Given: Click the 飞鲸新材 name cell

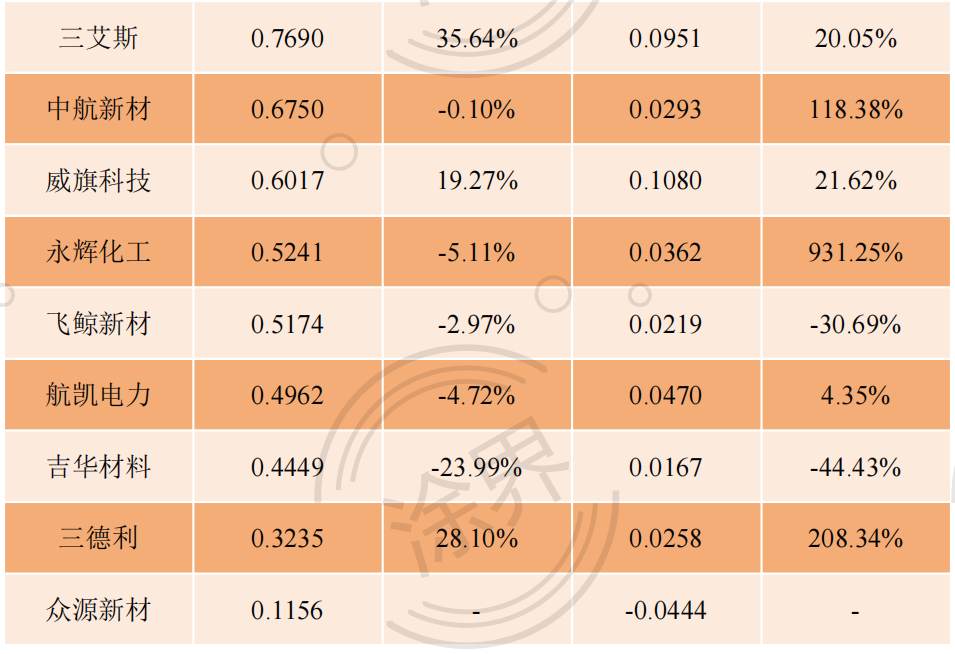Looking at the screenshot, I should (x=99, y=323).
